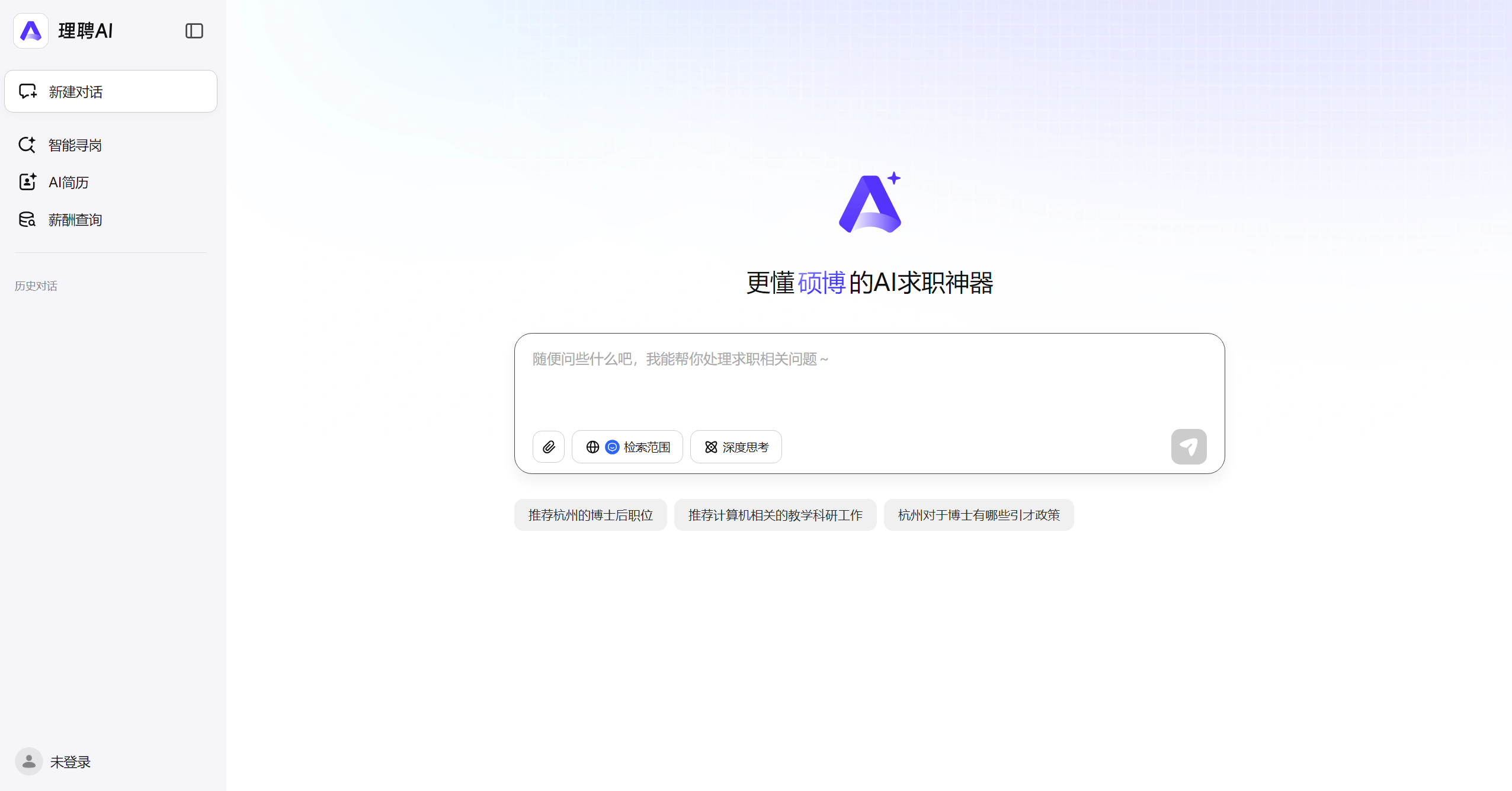This screenshot has width=1512, height=791.
Task: Click the paperclip attachment icon
Action: 548,446
